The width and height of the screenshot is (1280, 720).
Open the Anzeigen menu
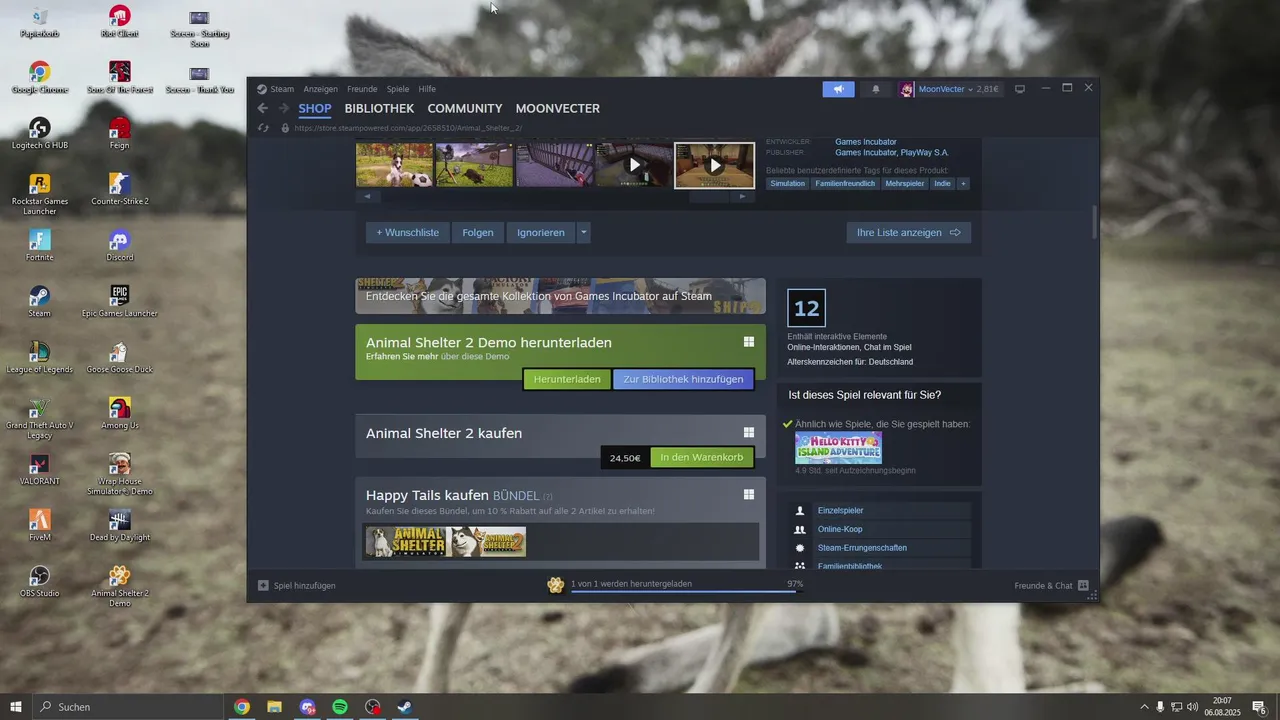pos(321,89)
